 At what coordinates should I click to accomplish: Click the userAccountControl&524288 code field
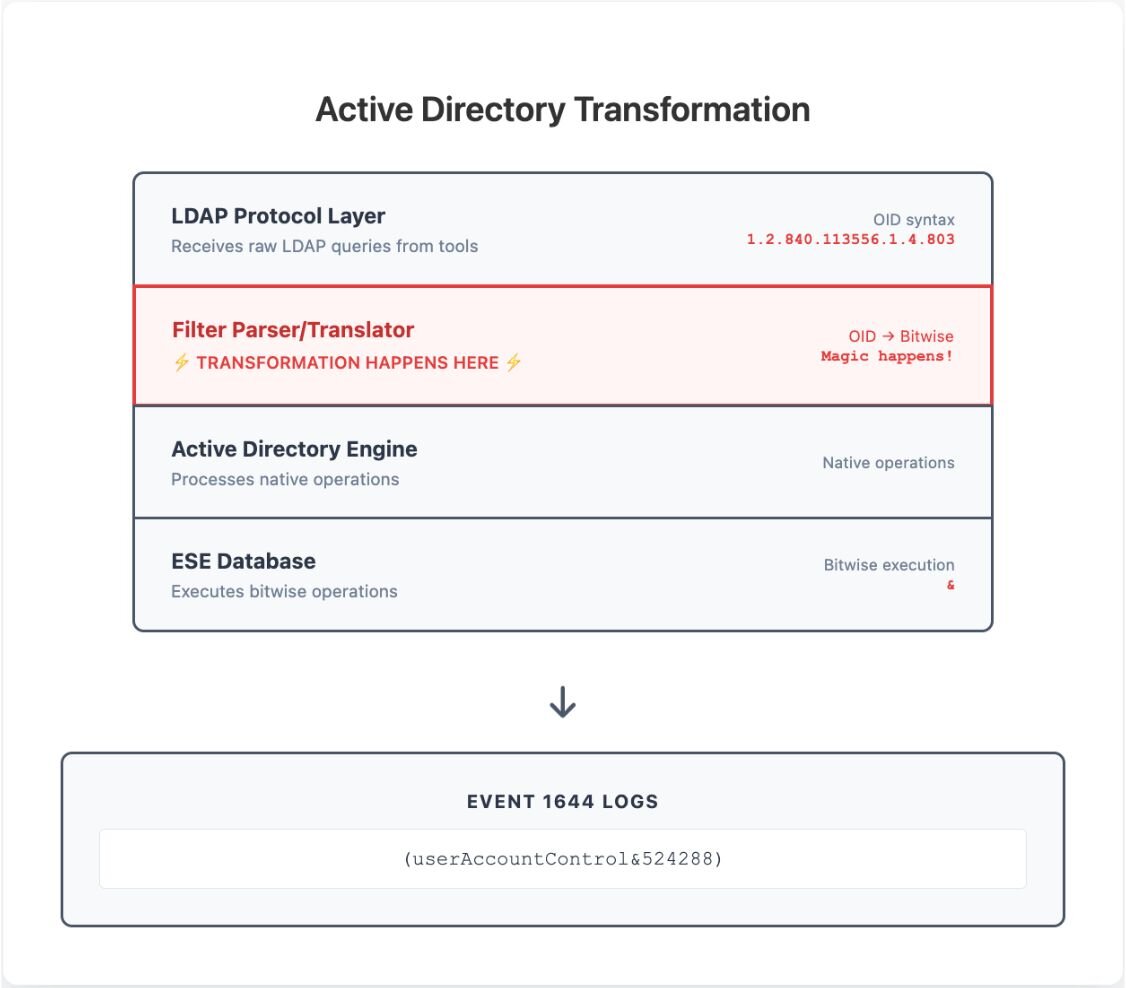[x=562, y=859]
